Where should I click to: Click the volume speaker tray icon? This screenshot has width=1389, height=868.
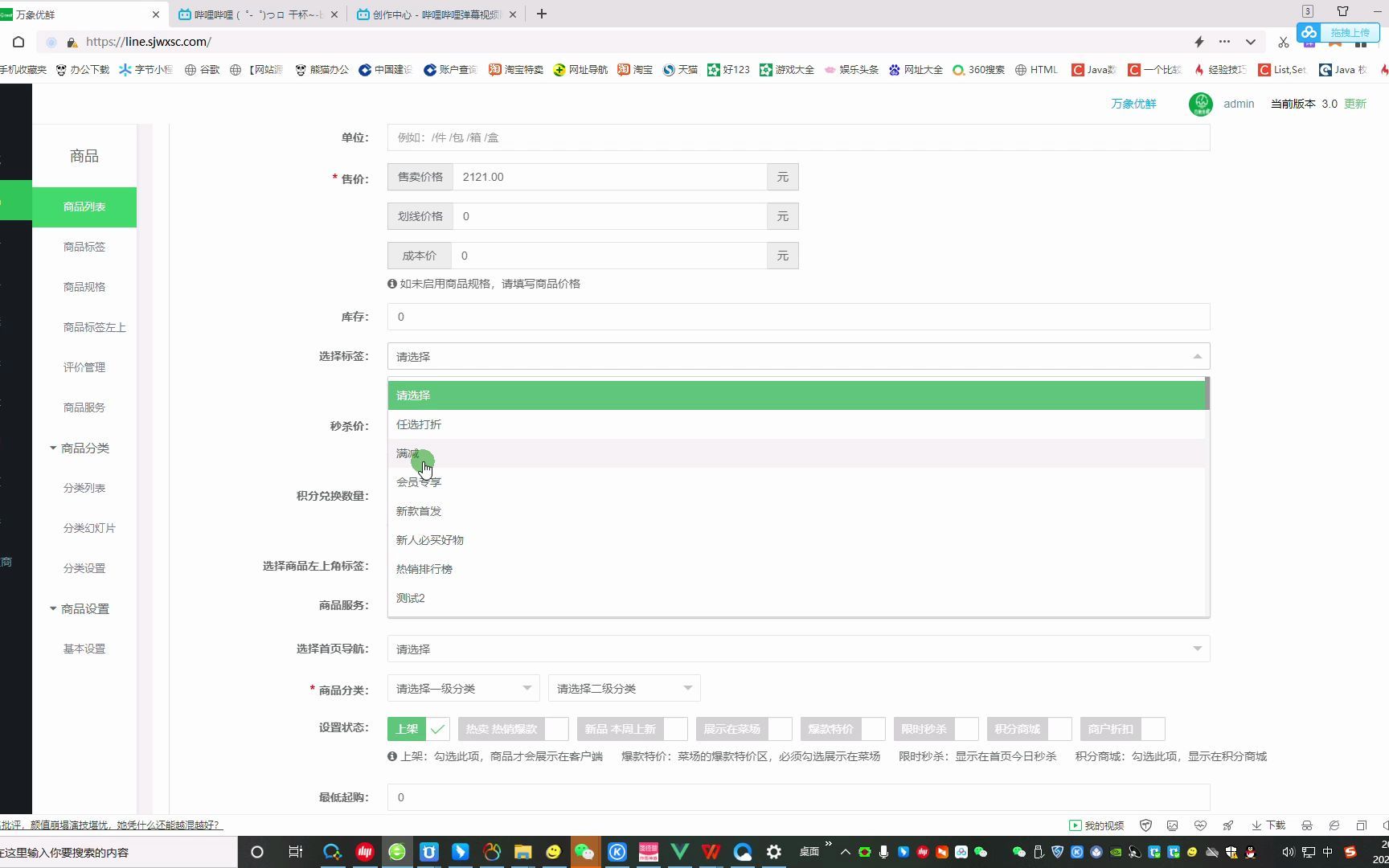coord(1288,852)
